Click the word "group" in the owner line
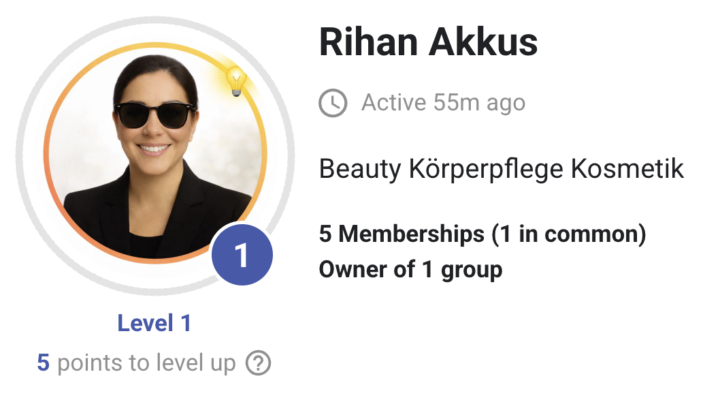The width and height of the screenshot is (720, 402). coord(472,269)
